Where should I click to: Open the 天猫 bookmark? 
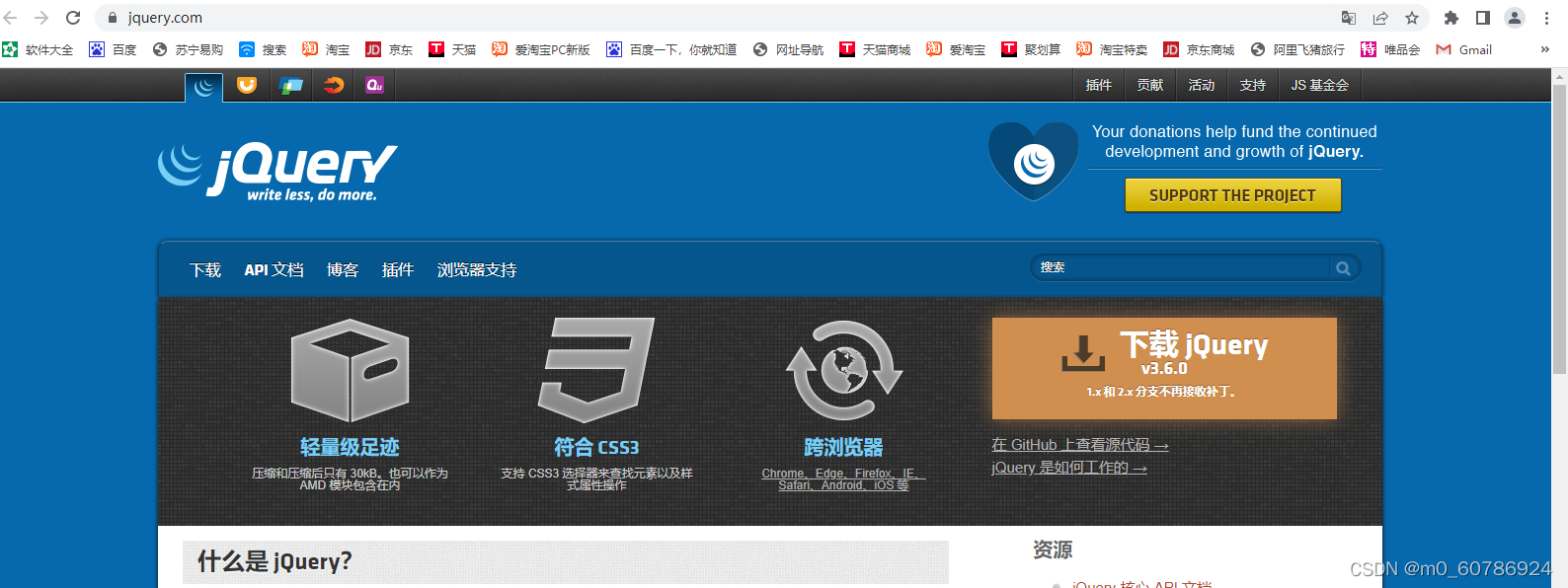tap(453, 49)
